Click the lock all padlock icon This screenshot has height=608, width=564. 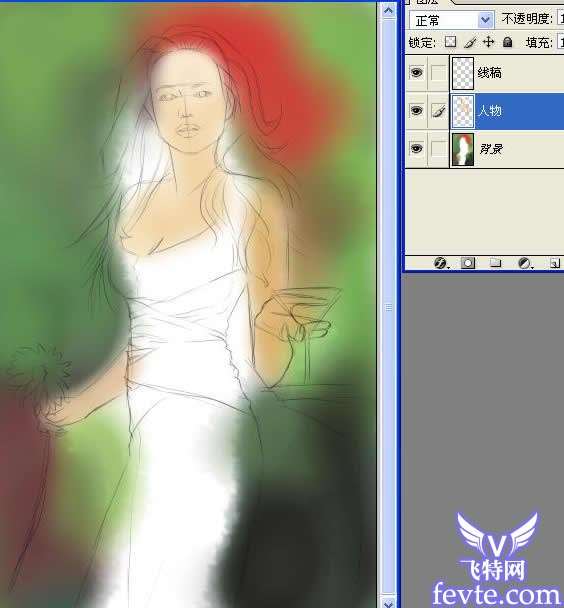click(507, 42)
